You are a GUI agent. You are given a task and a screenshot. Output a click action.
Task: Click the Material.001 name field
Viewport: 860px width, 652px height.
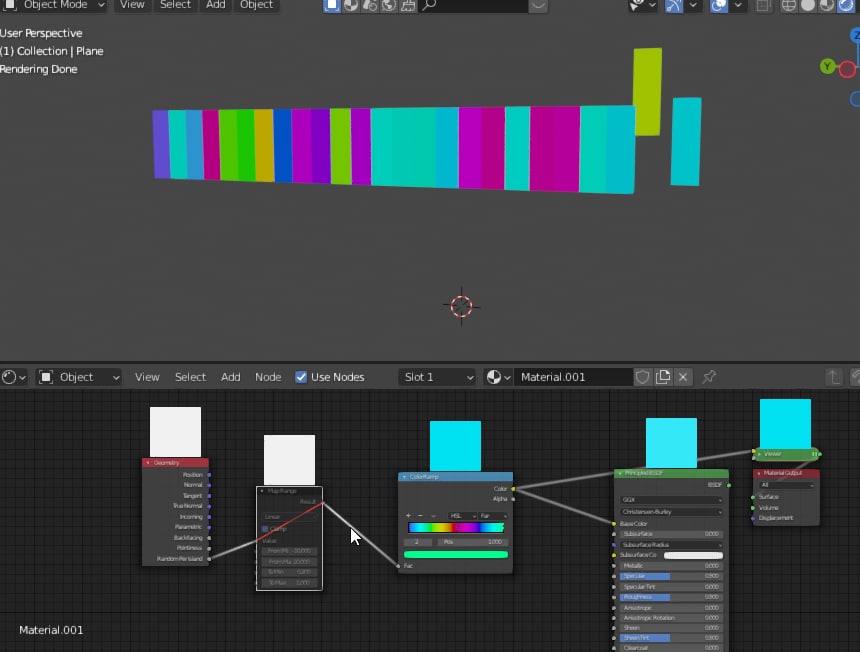(574, 377)
